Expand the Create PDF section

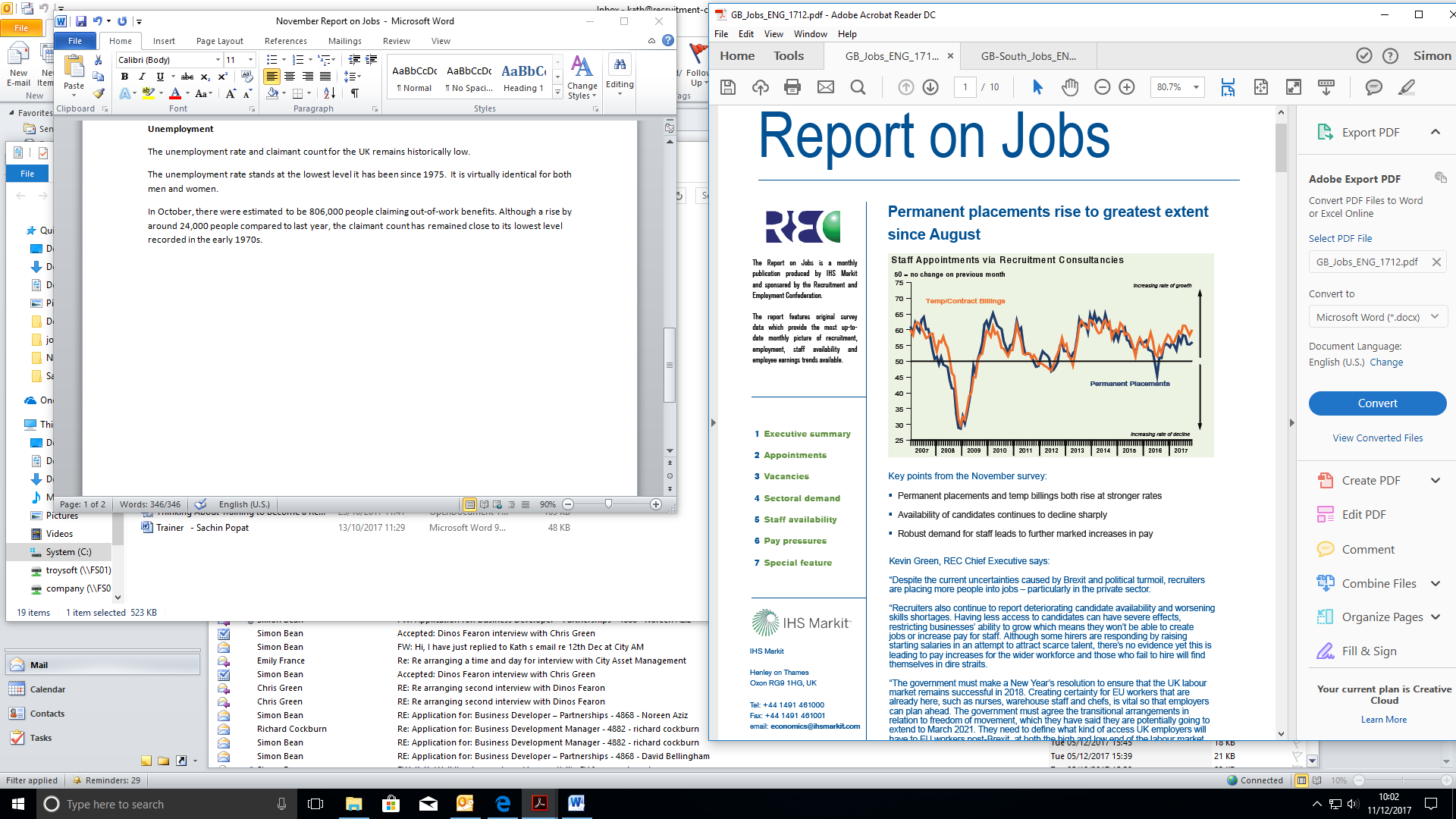[x=1435, y=480]
